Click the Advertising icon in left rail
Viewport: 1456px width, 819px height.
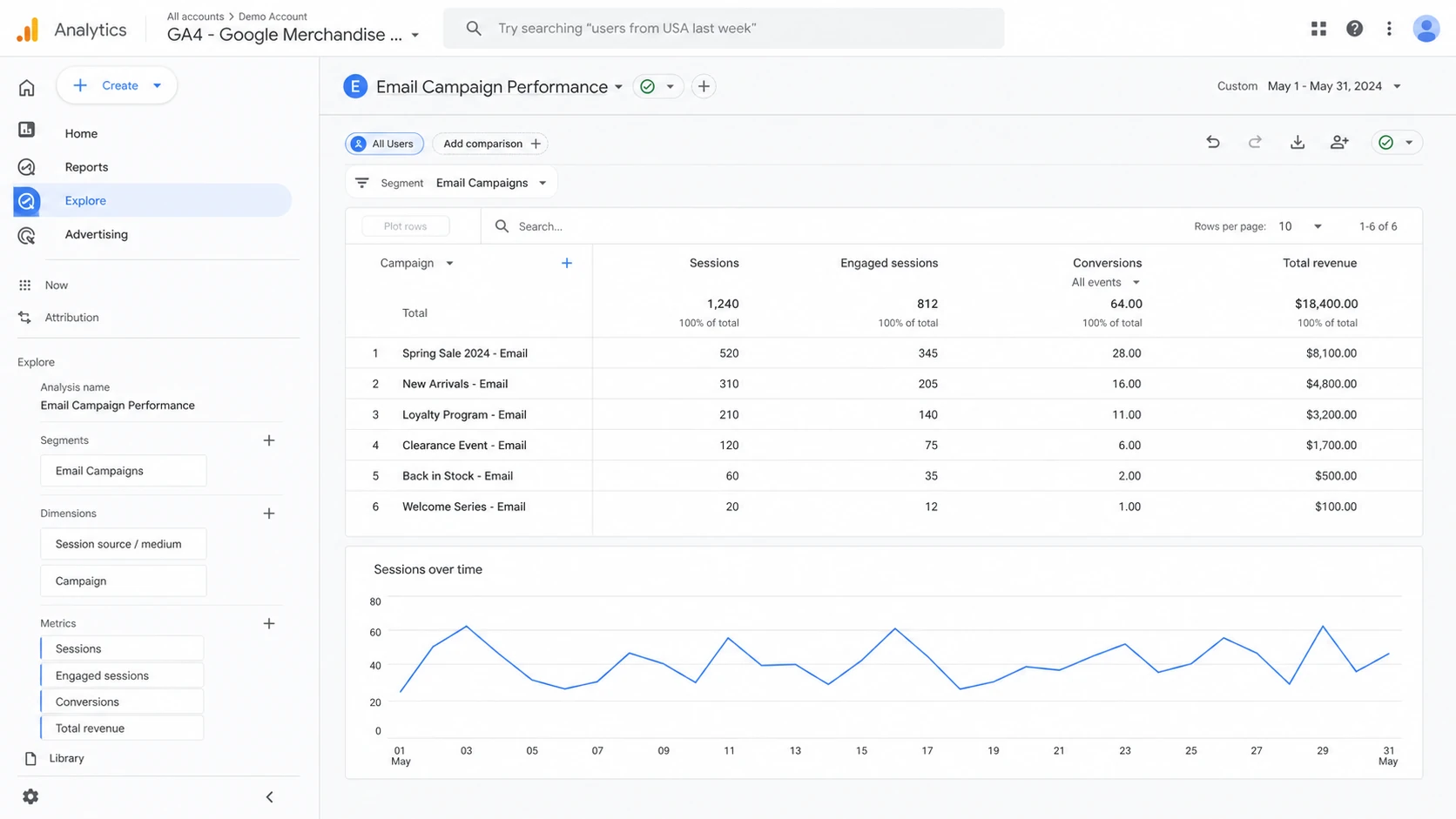(x=27, y=235)
